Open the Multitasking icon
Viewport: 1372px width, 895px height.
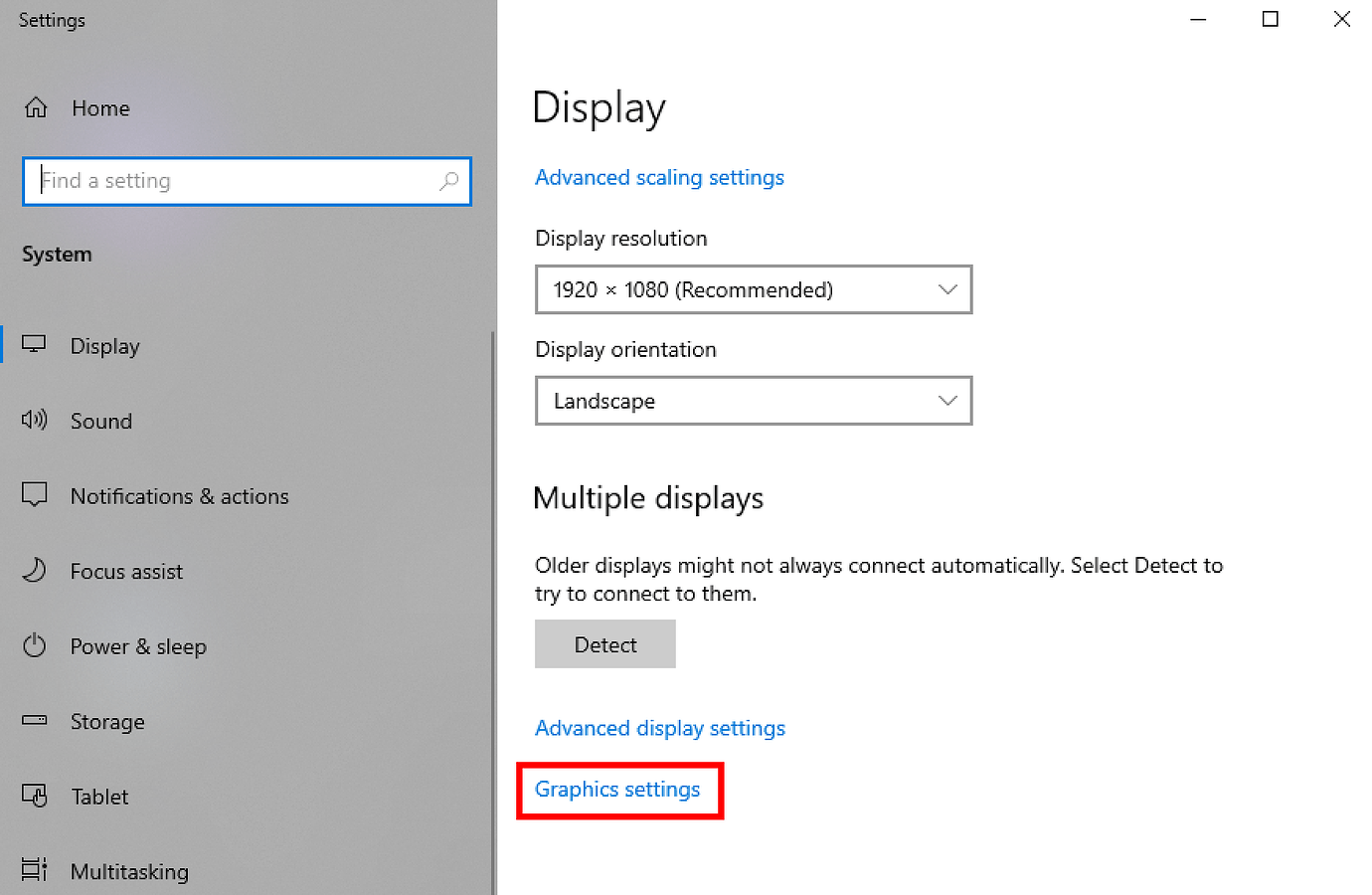pos(34,869)
